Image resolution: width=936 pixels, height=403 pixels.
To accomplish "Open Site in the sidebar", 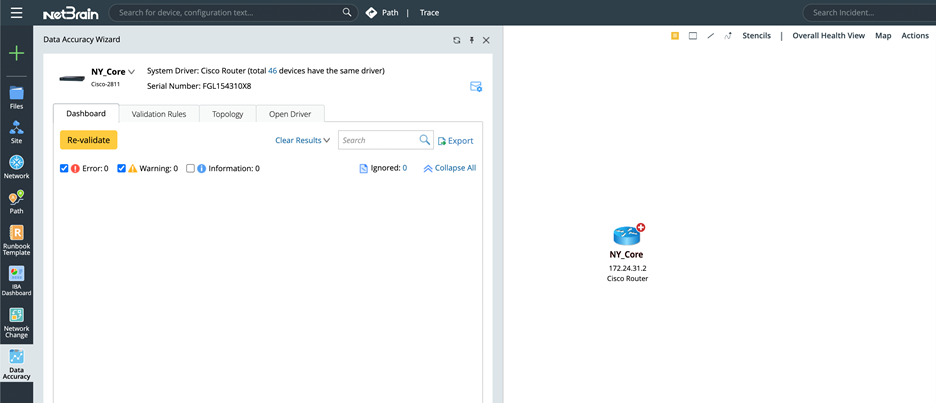I will (17, 133).
